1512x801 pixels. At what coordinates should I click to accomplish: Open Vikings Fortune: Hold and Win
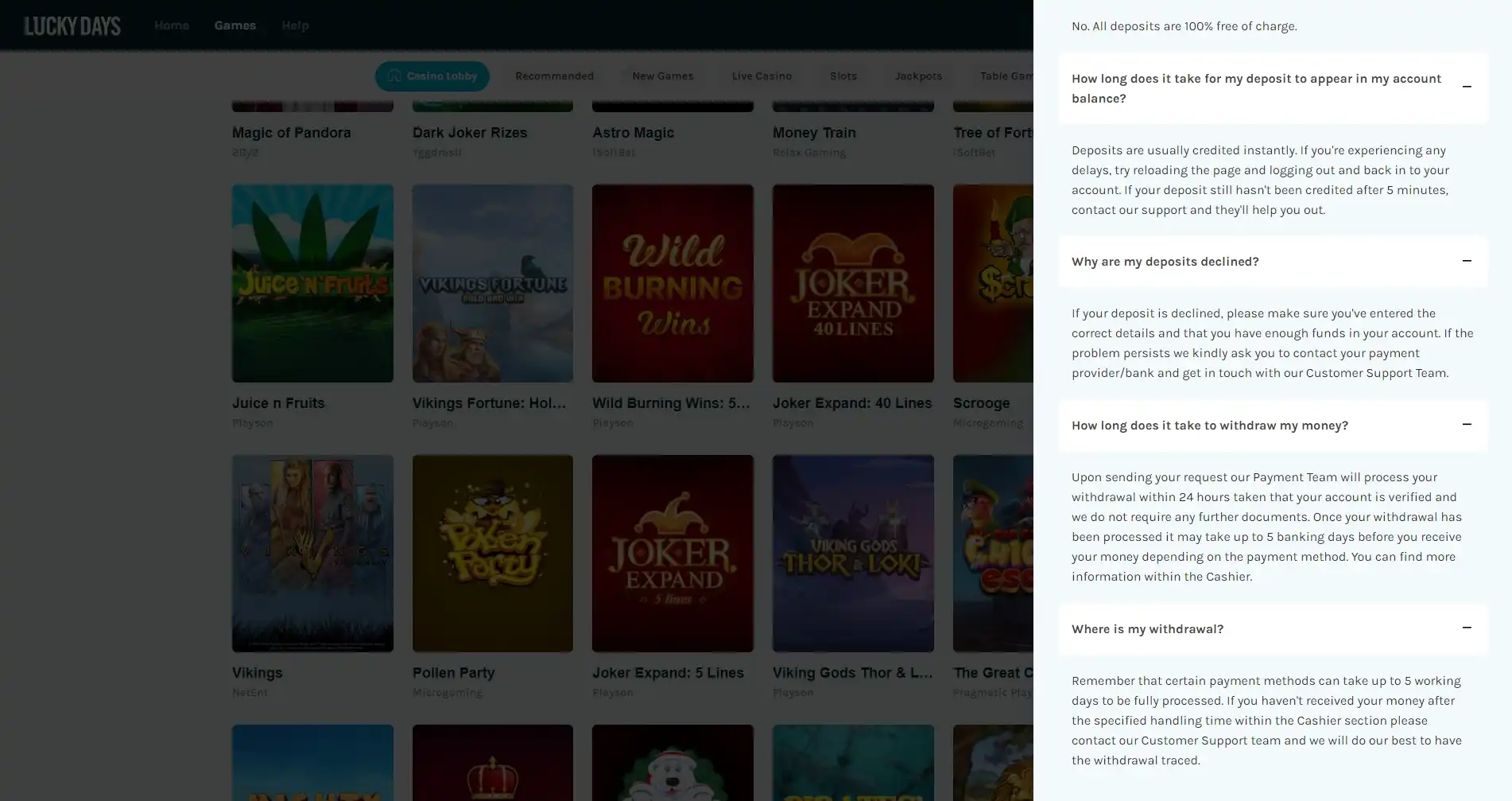click(492, 284)
